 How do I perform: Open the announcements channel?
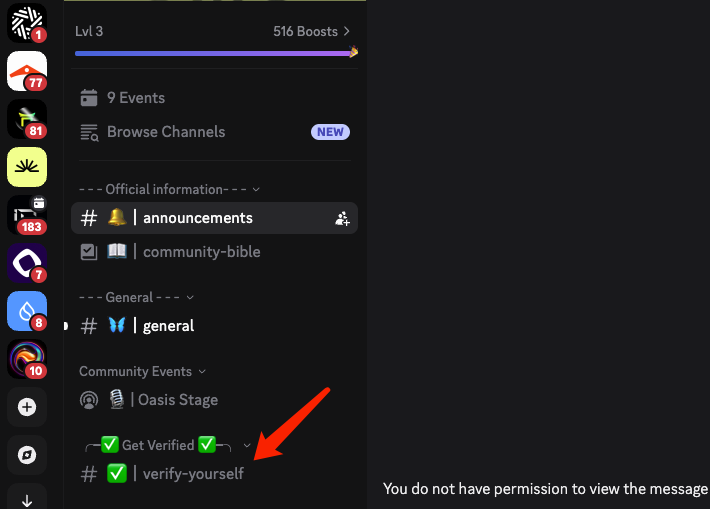(x=198, y=218)
